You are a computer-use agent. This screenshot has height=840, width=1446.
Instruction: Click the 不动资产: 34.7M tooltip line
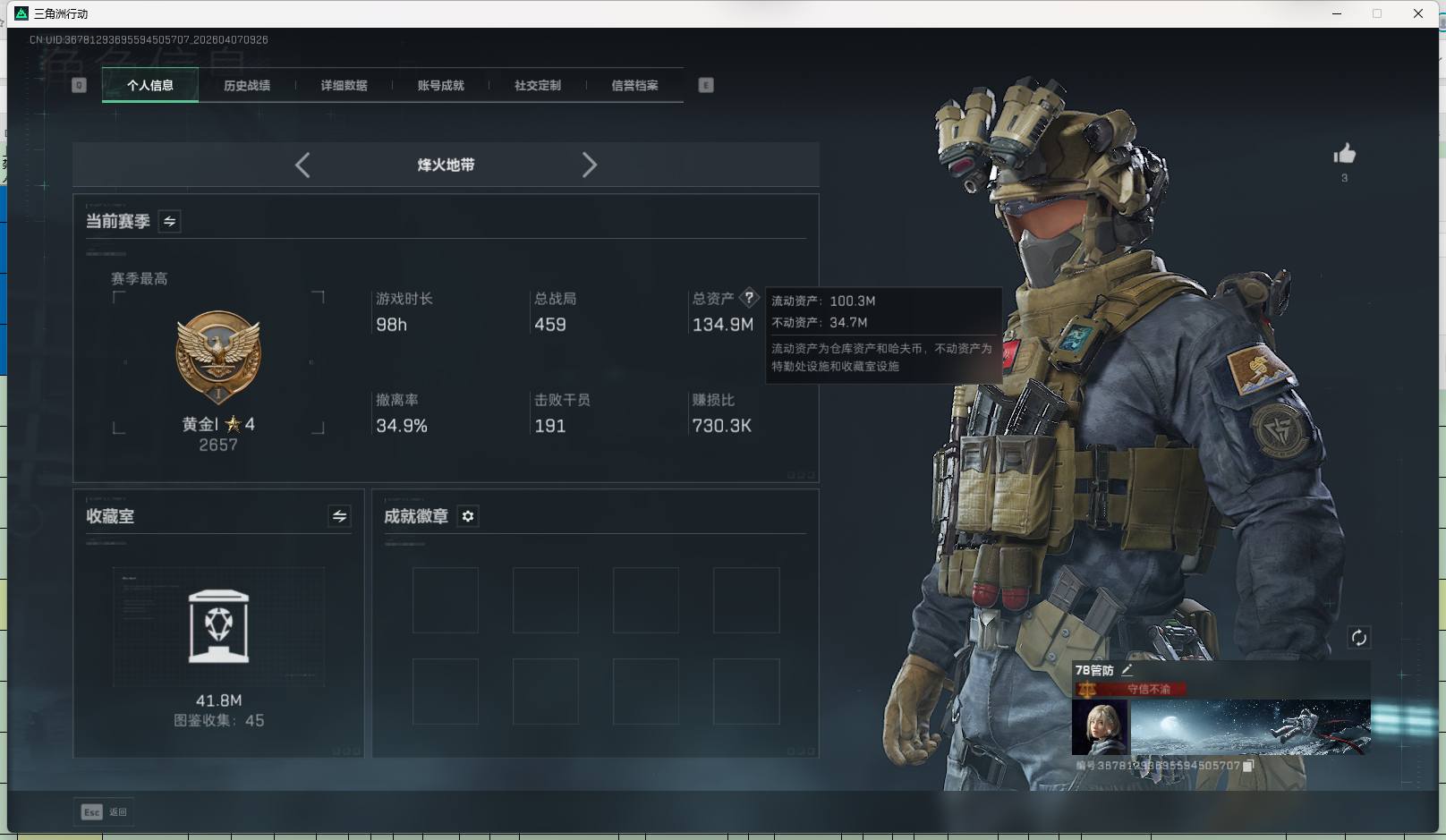pos(820,322)
